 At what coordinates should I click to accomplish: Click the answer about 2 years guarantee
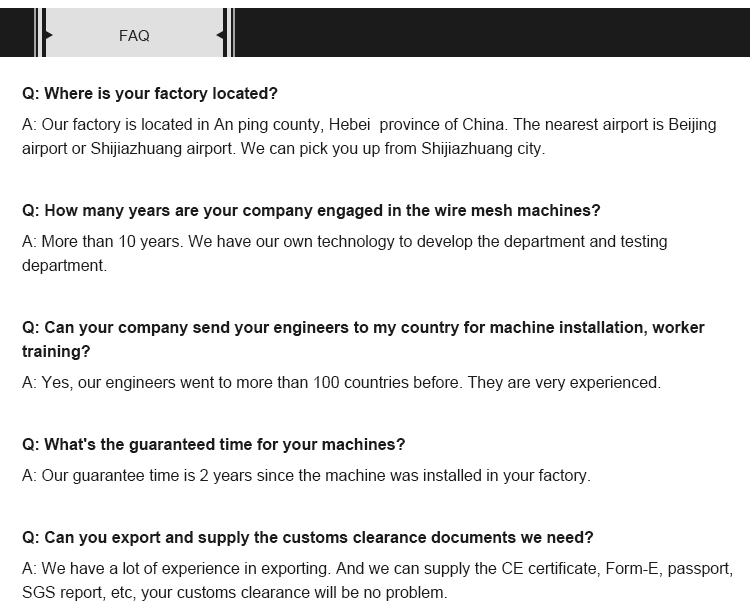(306, 476)
